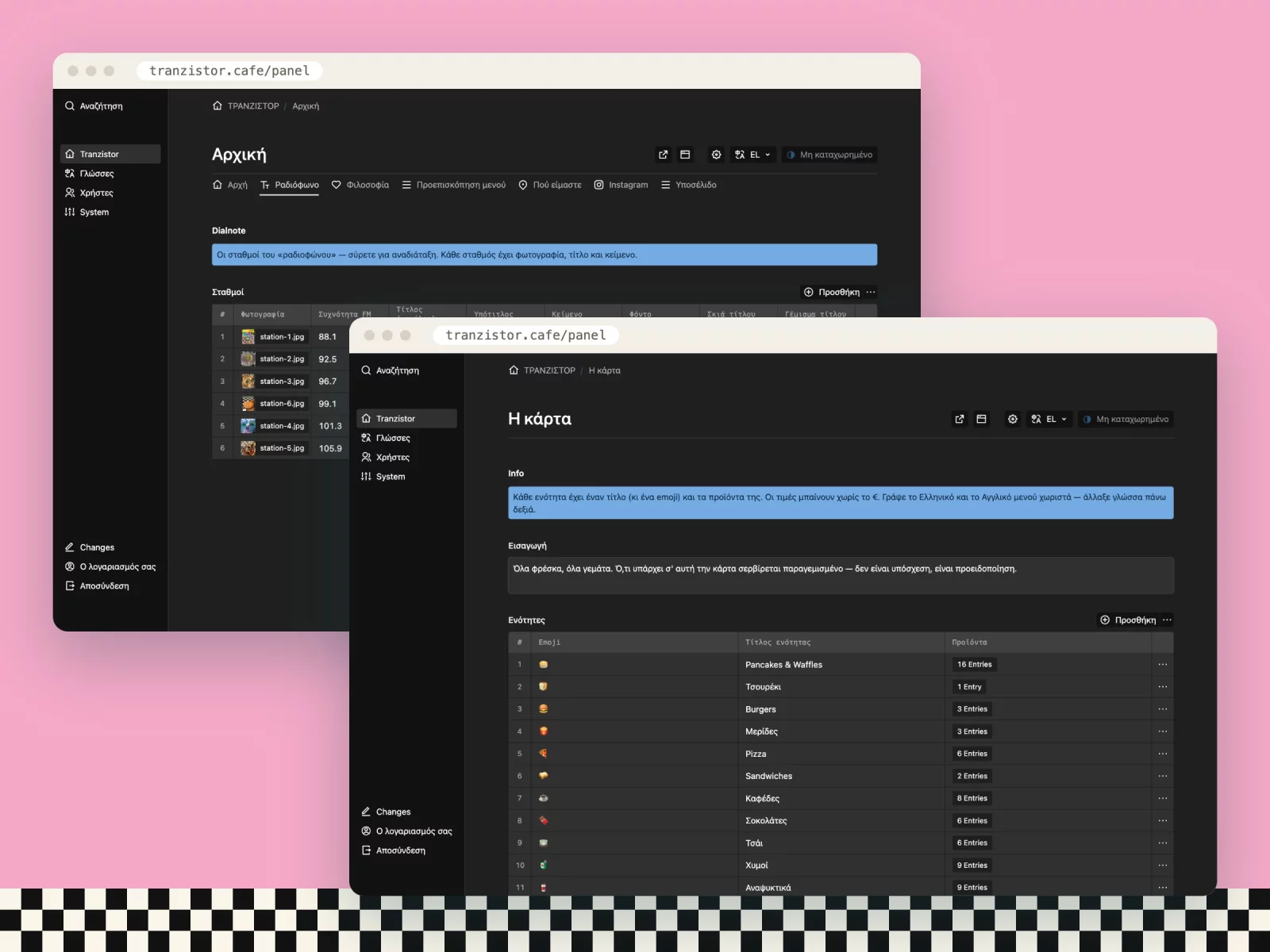Click '1 Entry' badge in Τσουρέκι row
This screenshot has width=1270, height=952.
pos(969,687)
